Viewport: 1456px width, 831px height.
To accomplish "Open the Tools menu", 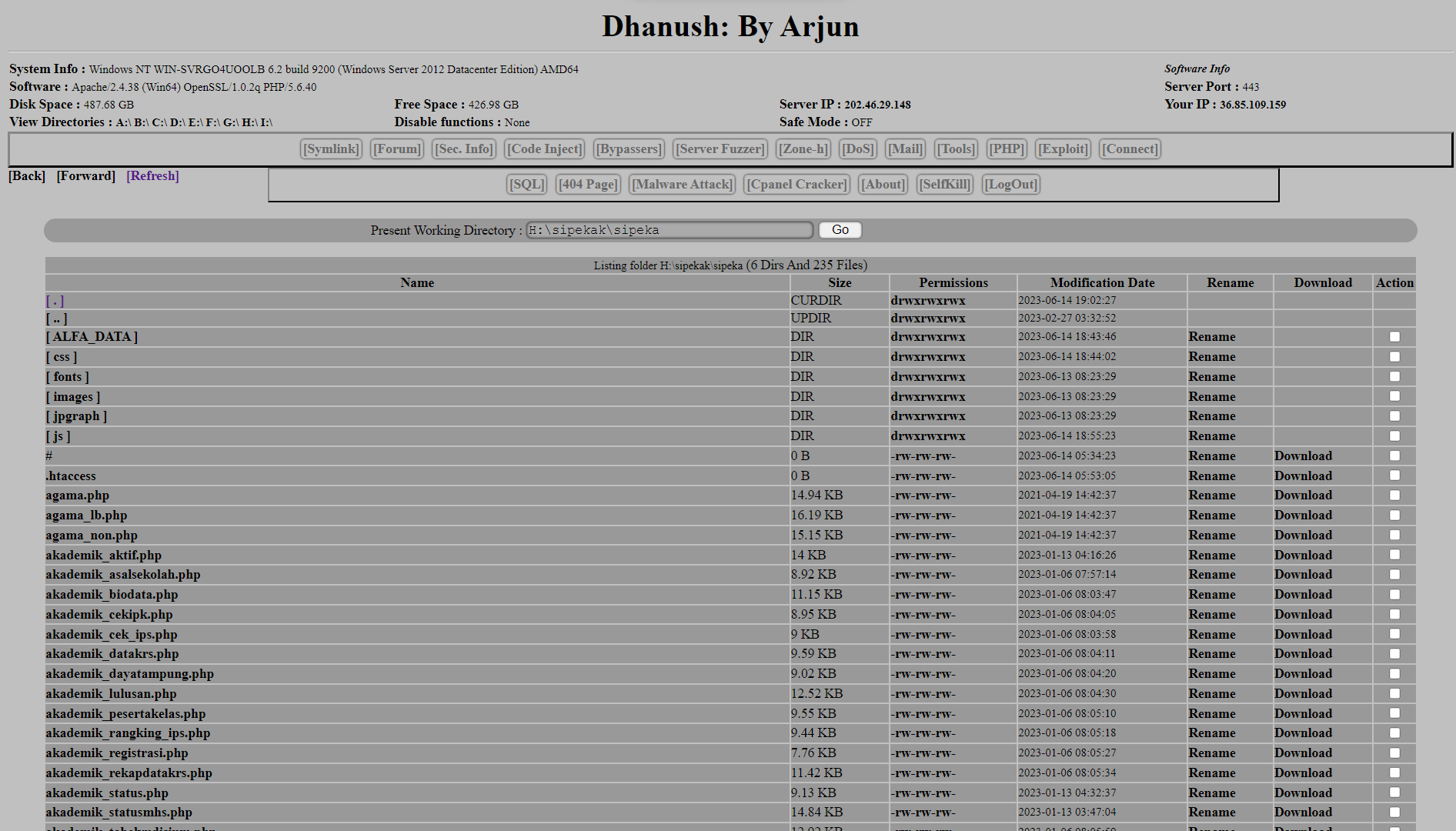I will click(957, 149).
